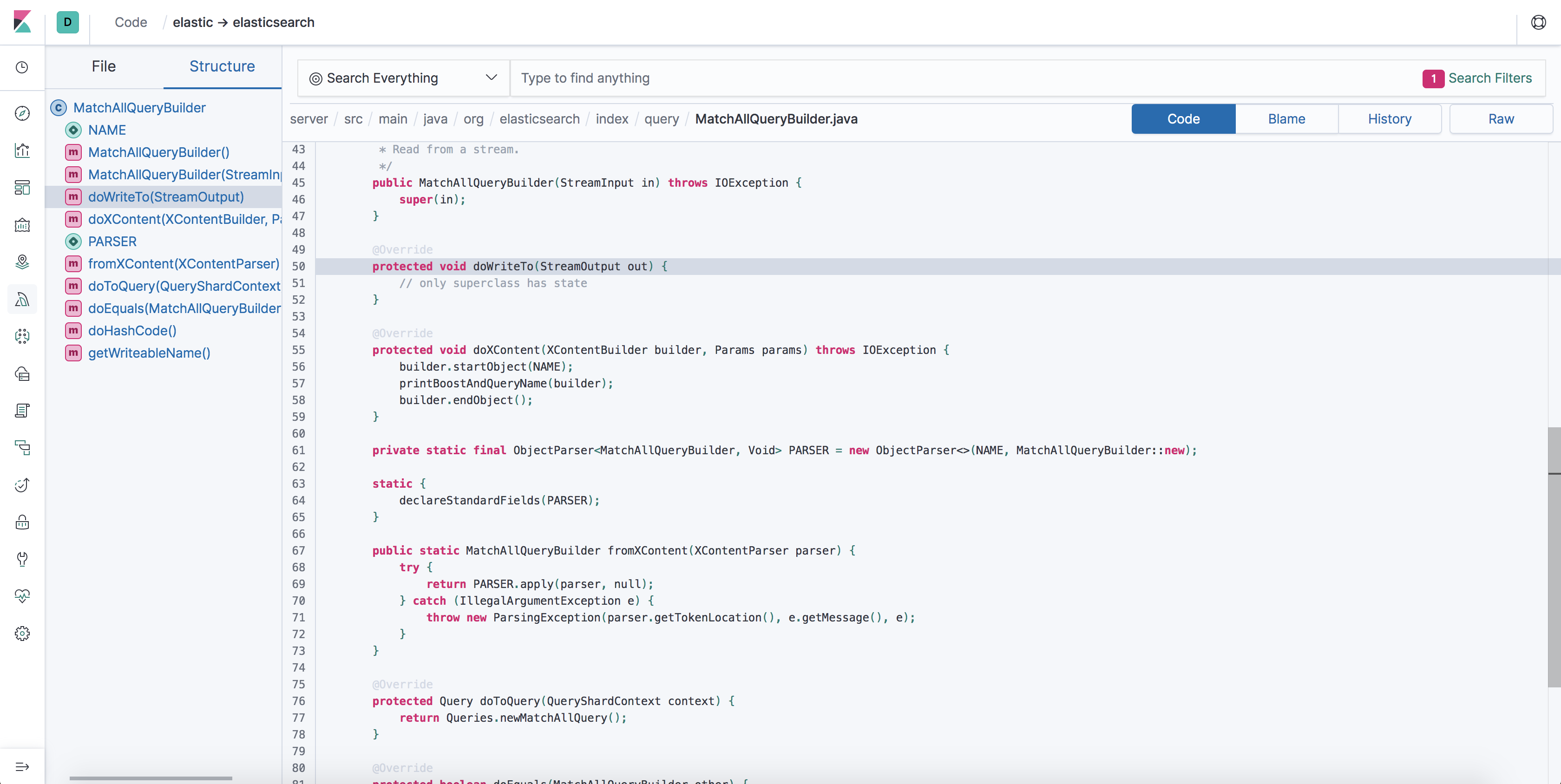Open the help icon in top right
1561x784 pixels.
pyautogui.click(x=1538, y=22)
